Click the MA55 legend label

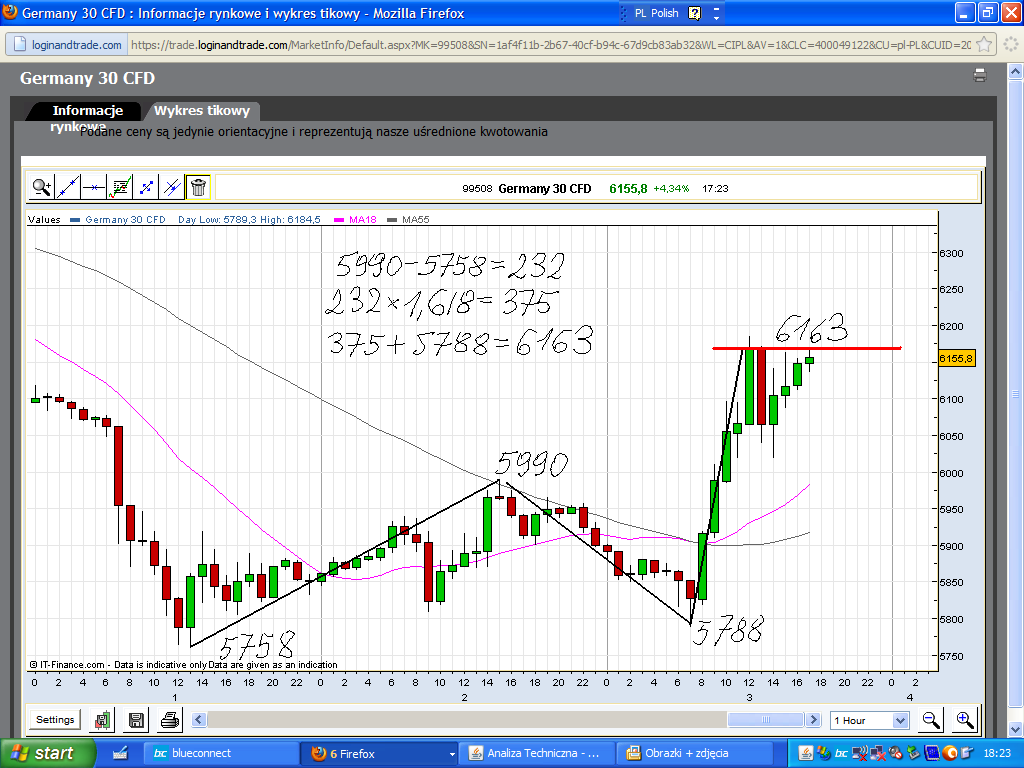[x=416, y=219]
